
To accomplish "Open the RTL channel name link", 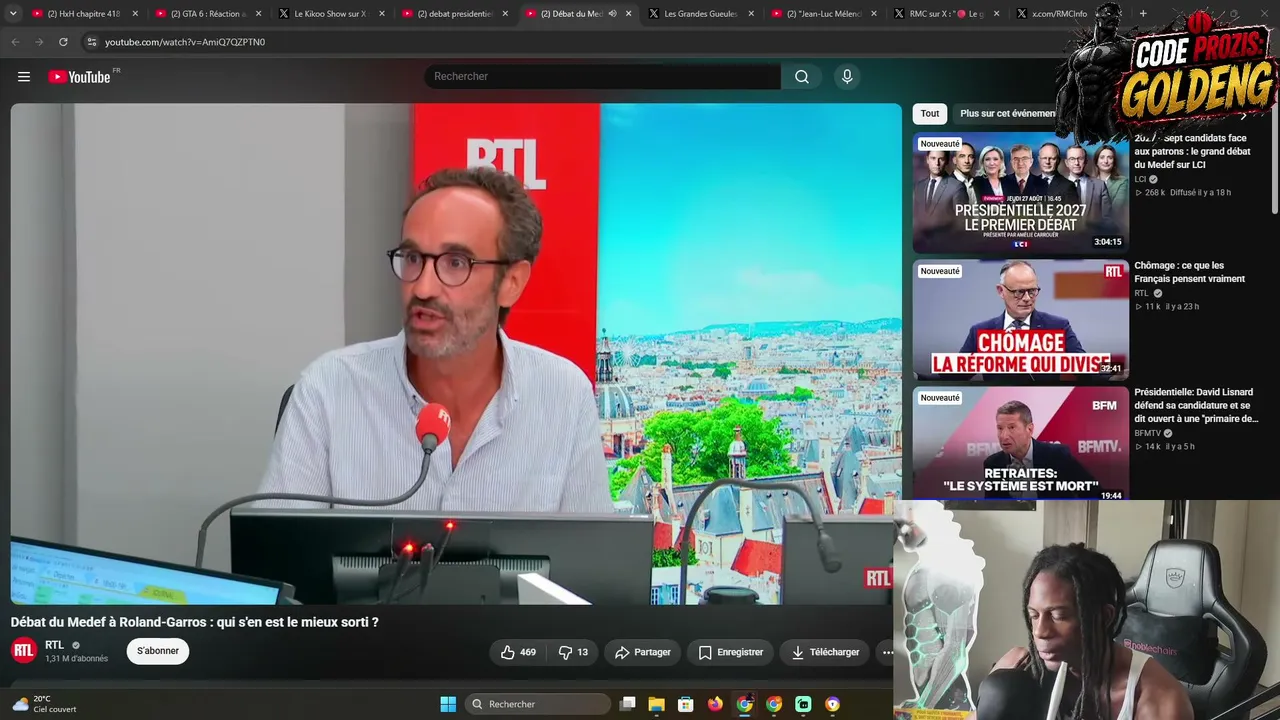I will pos(54,645).
